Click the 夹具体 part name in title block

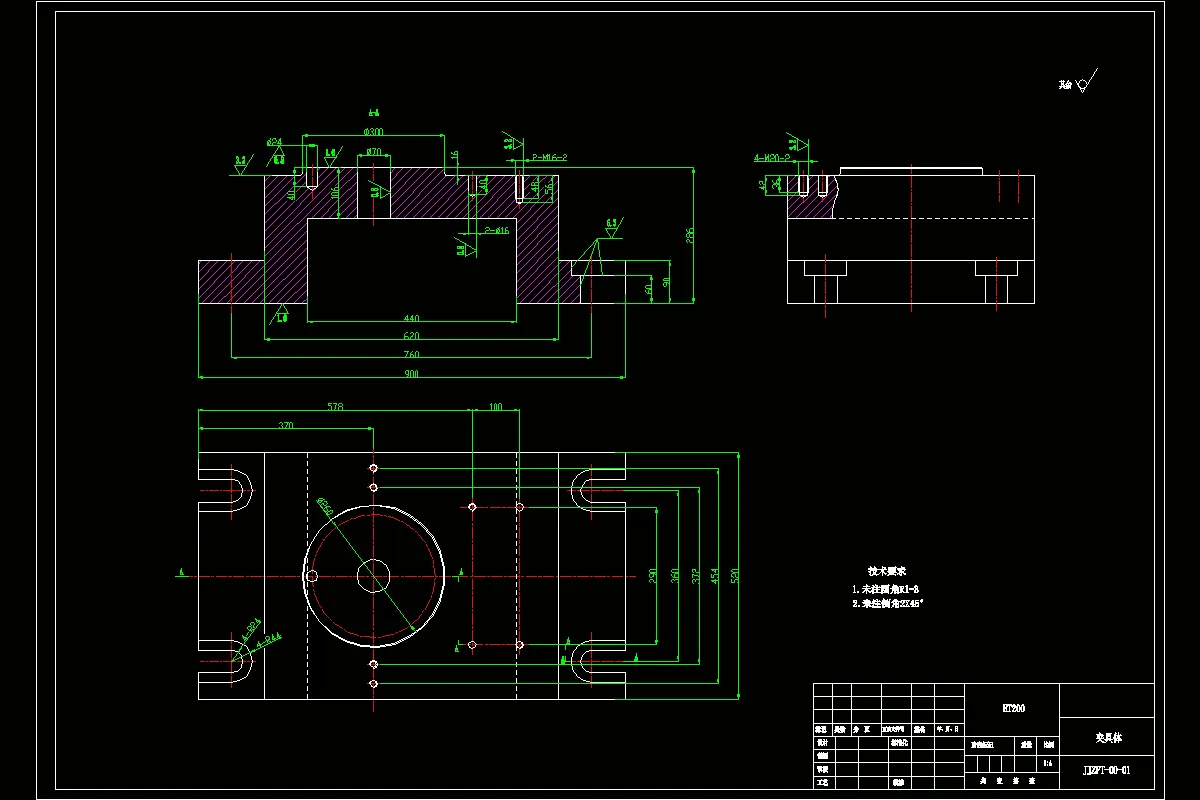click(x=1108, y=738)
